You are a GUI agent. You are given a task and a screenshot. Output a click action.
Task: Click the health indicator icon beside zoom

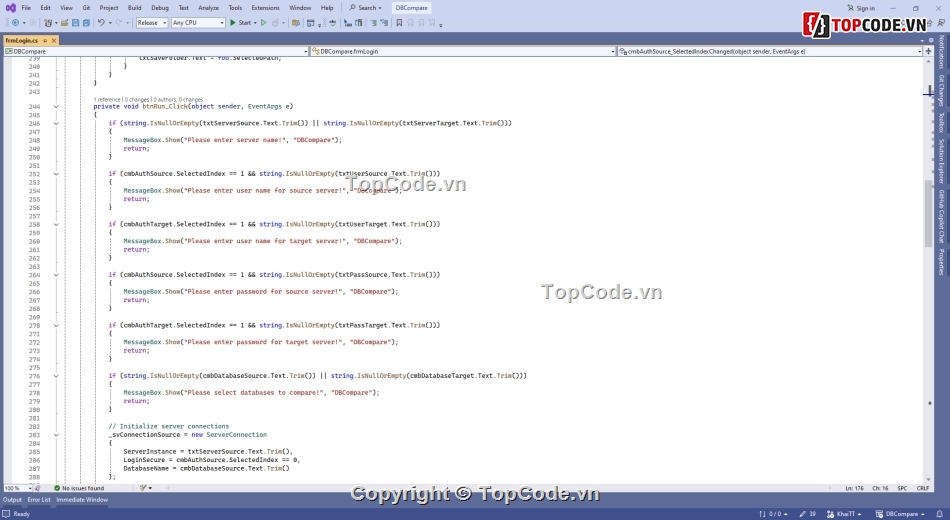pos(37,488)
